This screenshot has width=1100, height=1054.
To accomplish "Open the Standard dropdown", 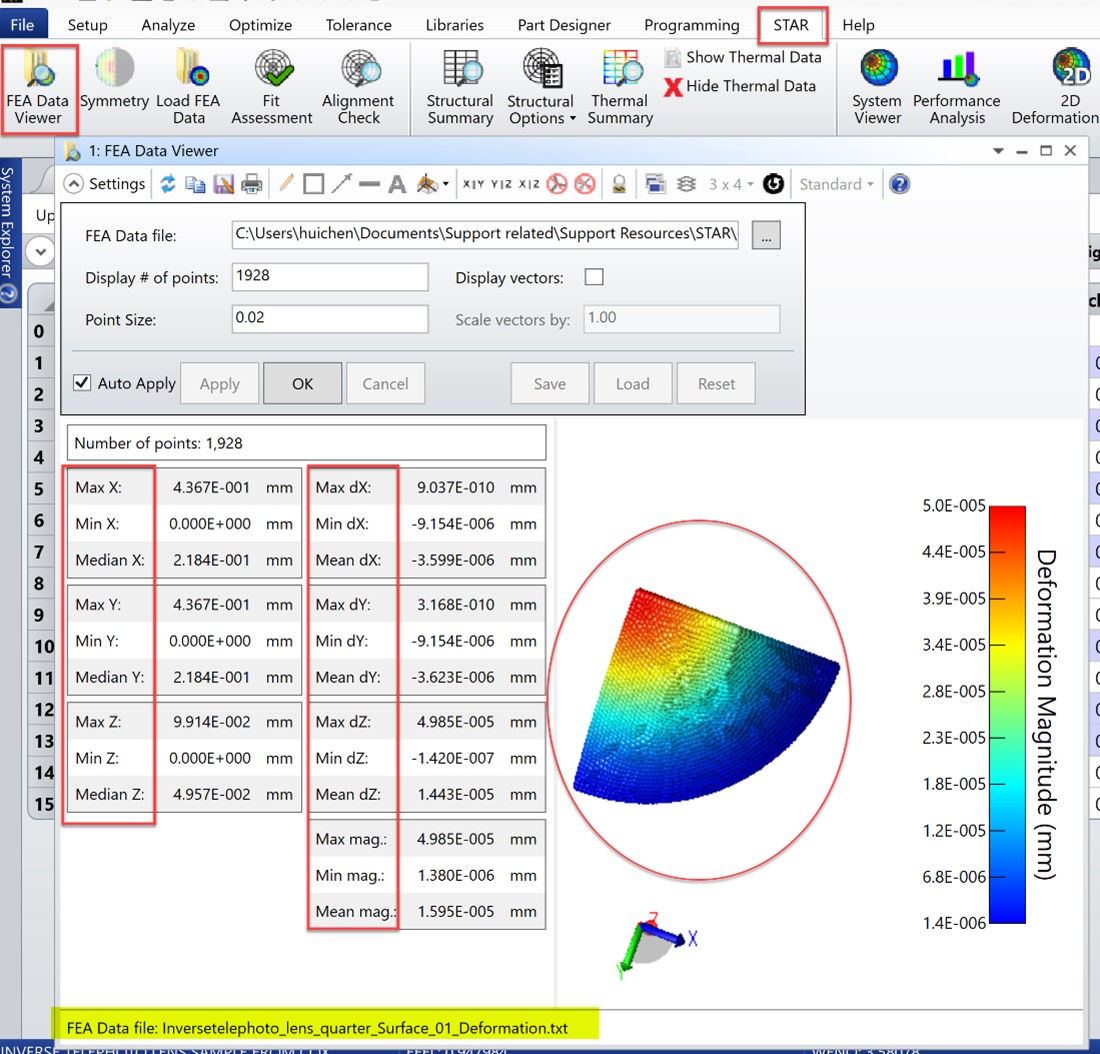I will click(836, 184).
